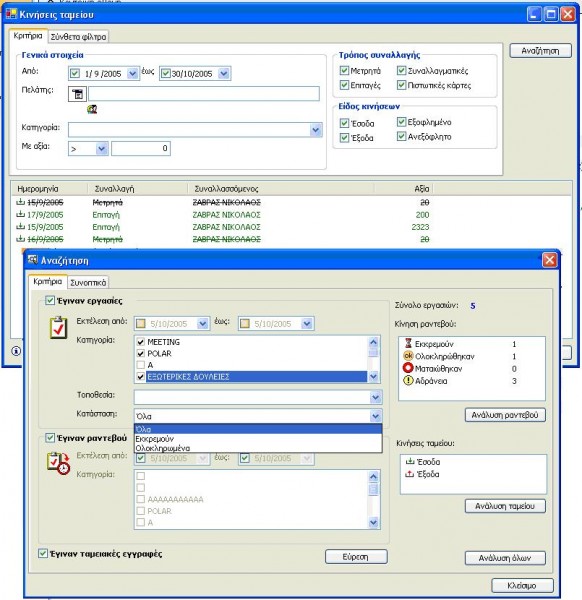Uncheck Συναλλαγματικές checkbox
Viewport: 582px width, 600px height.
click(x=401, y=70)
